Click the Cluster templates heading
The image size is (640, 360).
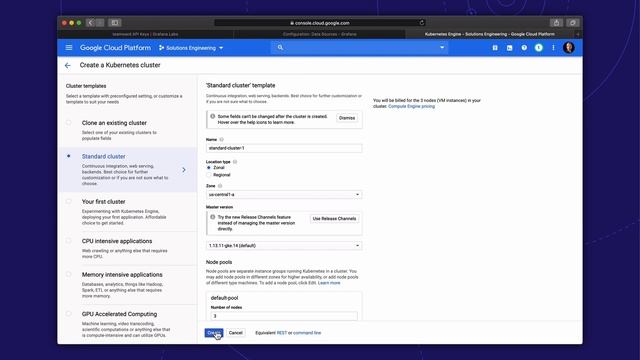86,86
